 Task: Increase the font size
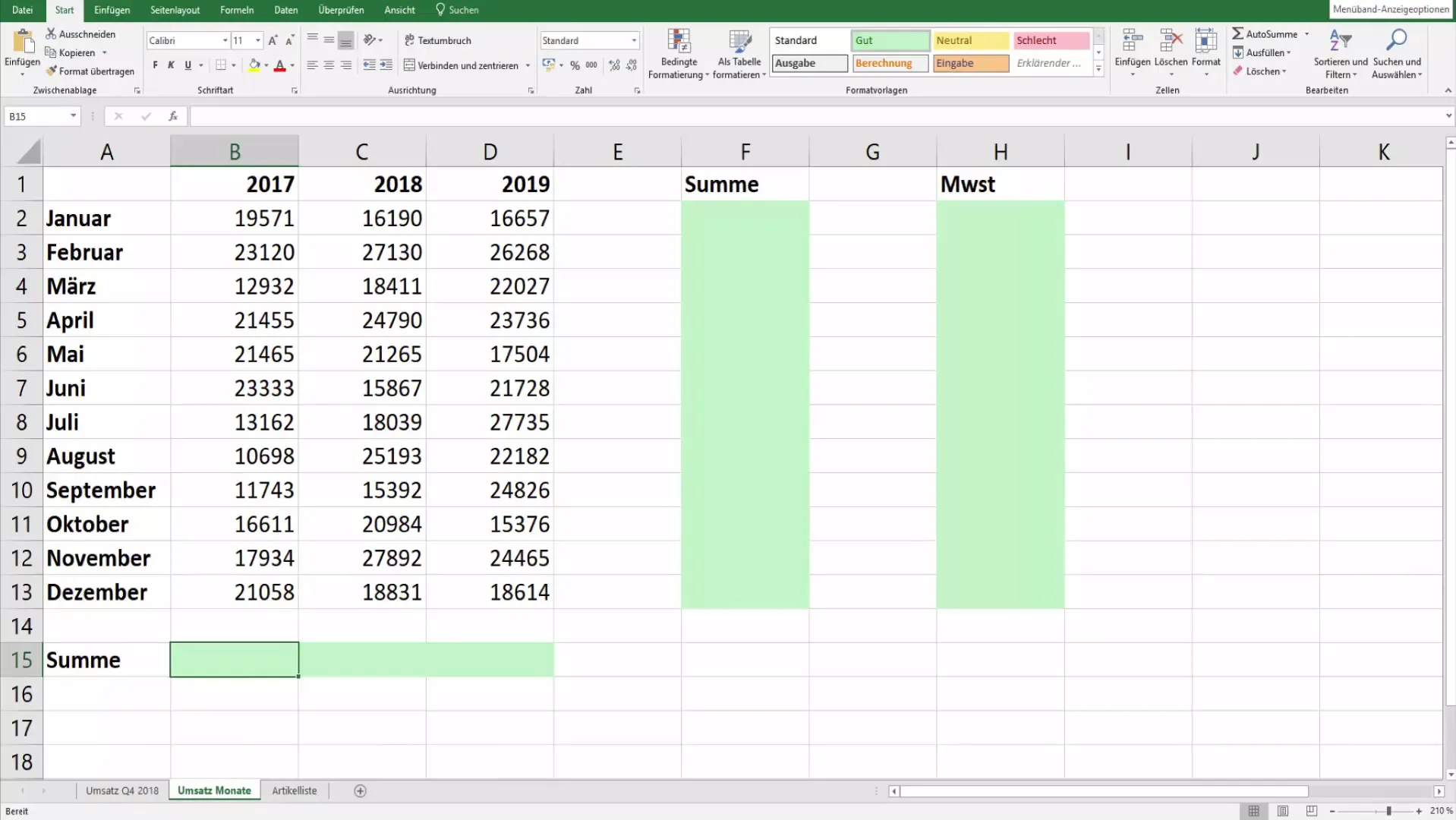click(273, 40)
